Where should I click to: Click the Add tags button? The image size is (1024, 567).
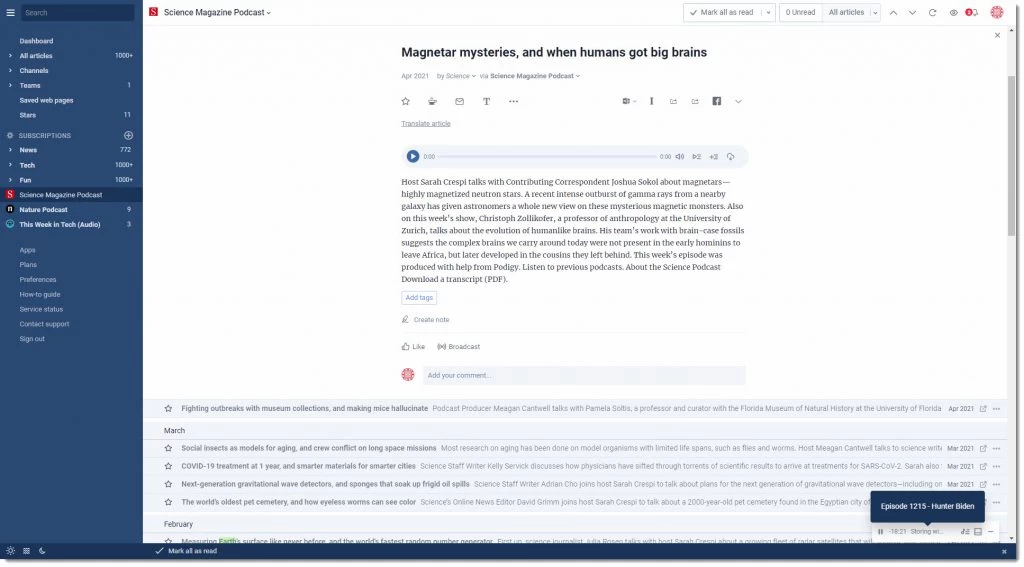(x=419, y=299)
